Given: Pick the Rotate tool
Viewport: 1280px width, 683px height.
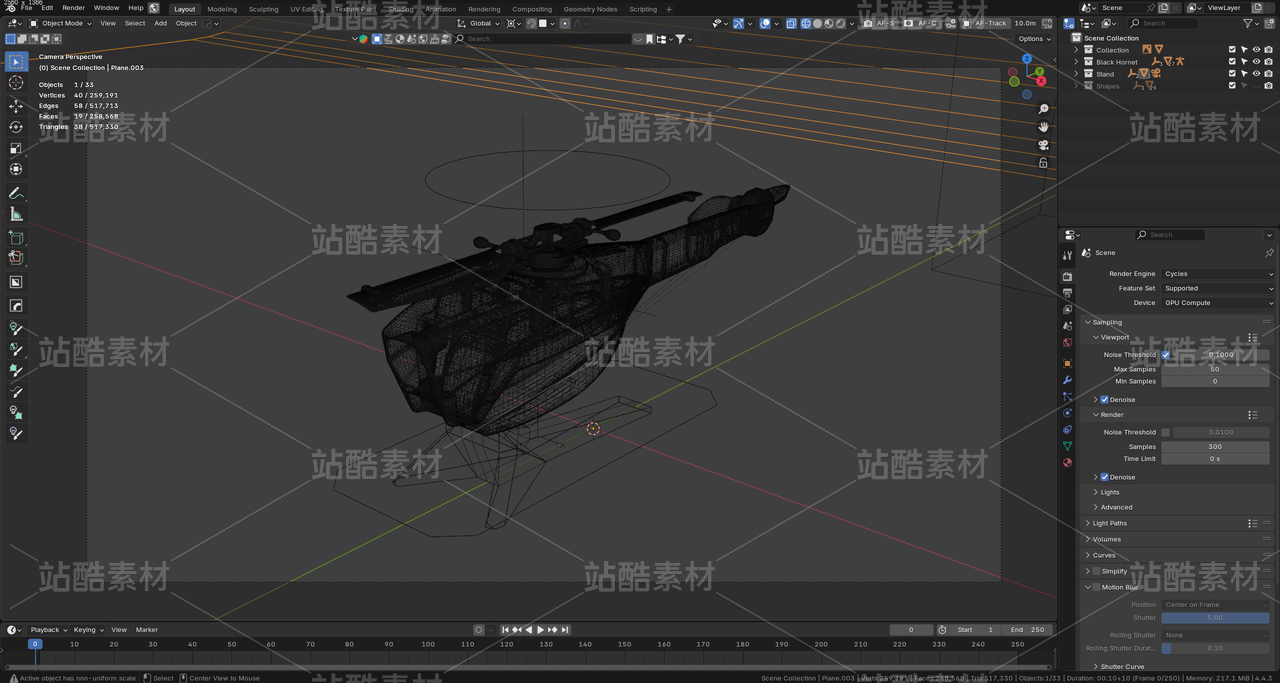Looking at the screenshot, I should (x=16, y=127).
